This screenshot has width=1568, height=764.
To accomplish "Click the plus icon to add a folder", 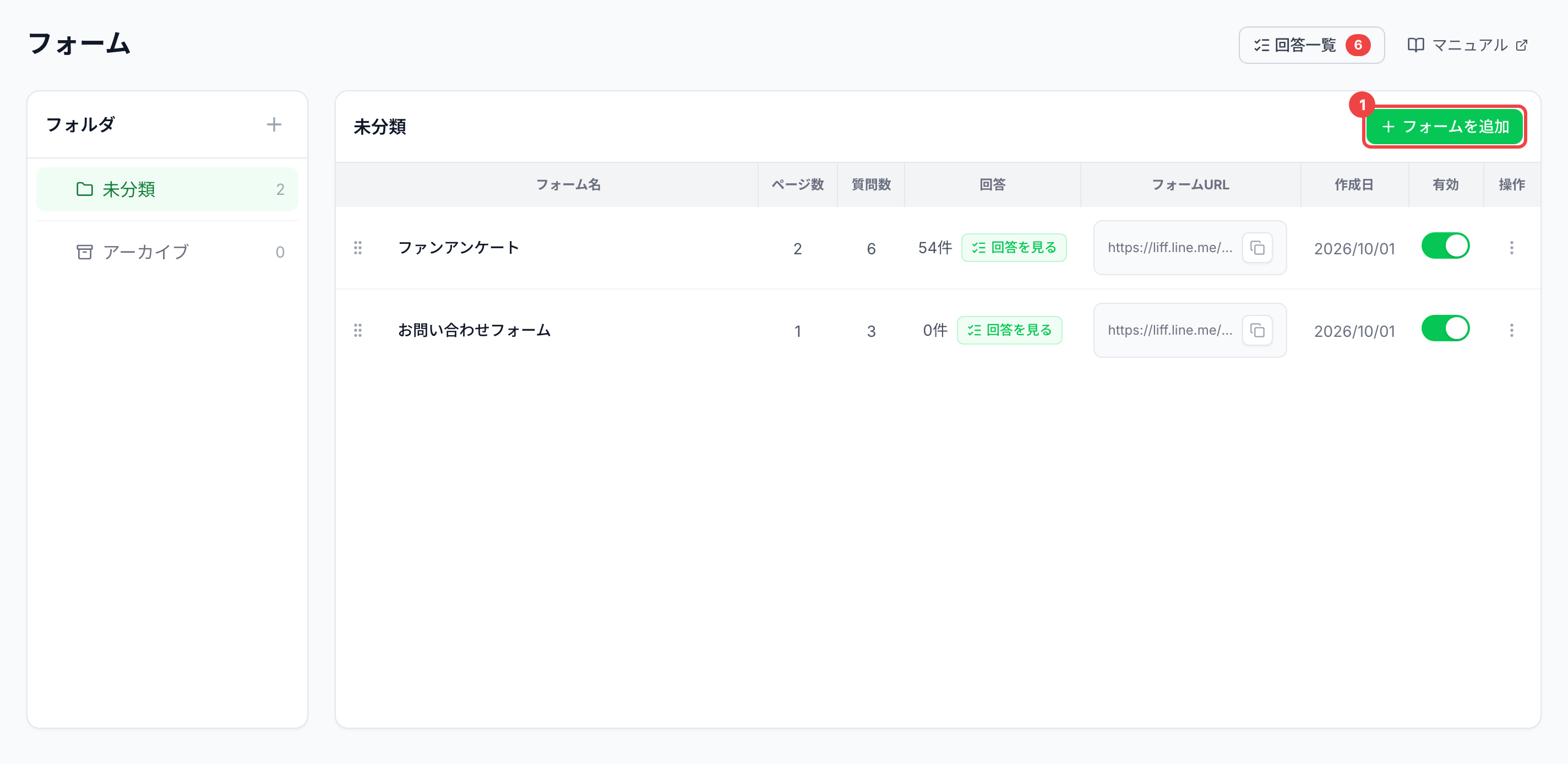I will coord(274,125).
